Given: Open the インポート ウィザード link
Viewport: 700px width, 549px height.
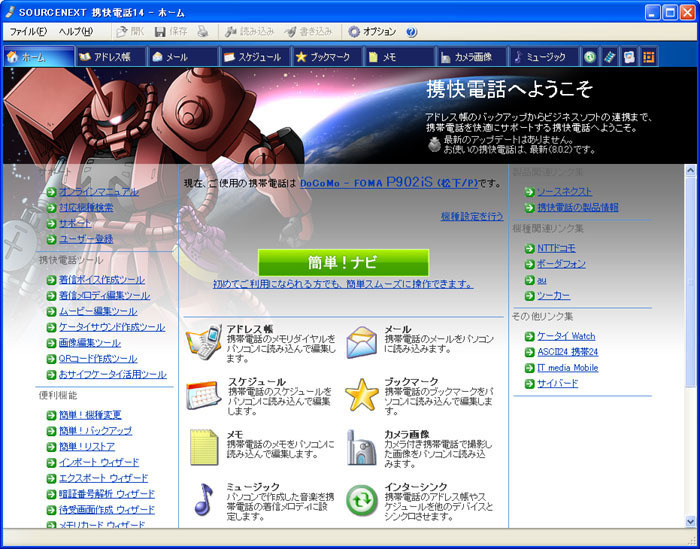Looking at the screenshot, I should pos(99,462).
